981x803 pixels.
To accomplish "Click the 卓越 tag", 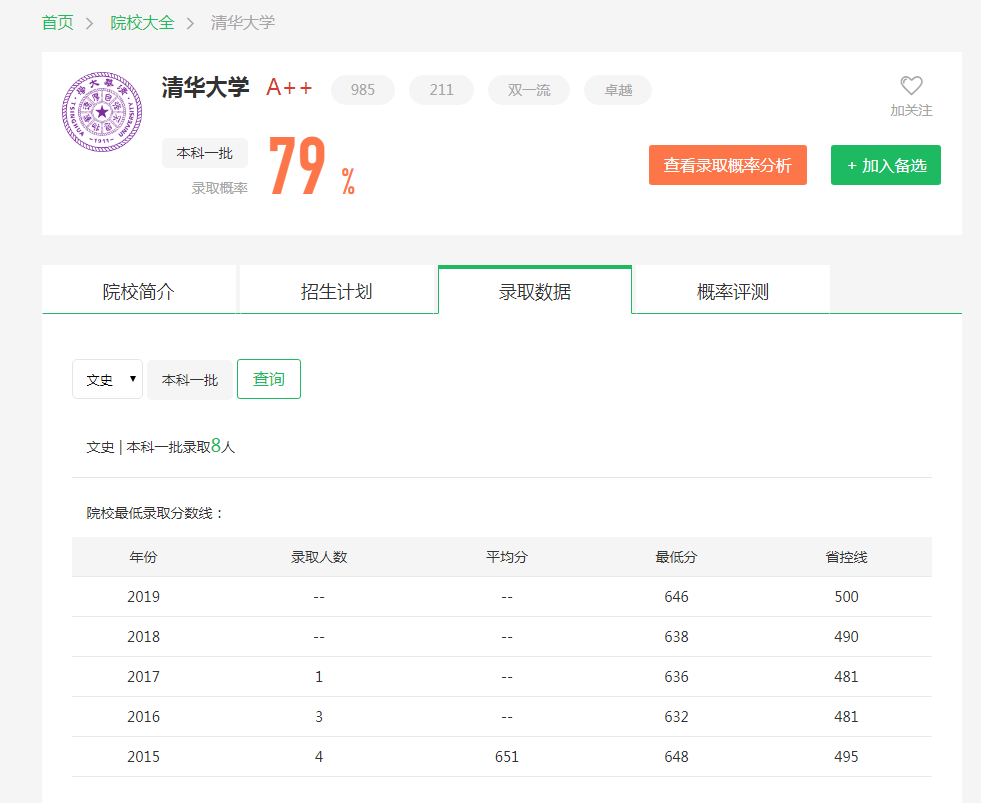I will coord(618,90).
